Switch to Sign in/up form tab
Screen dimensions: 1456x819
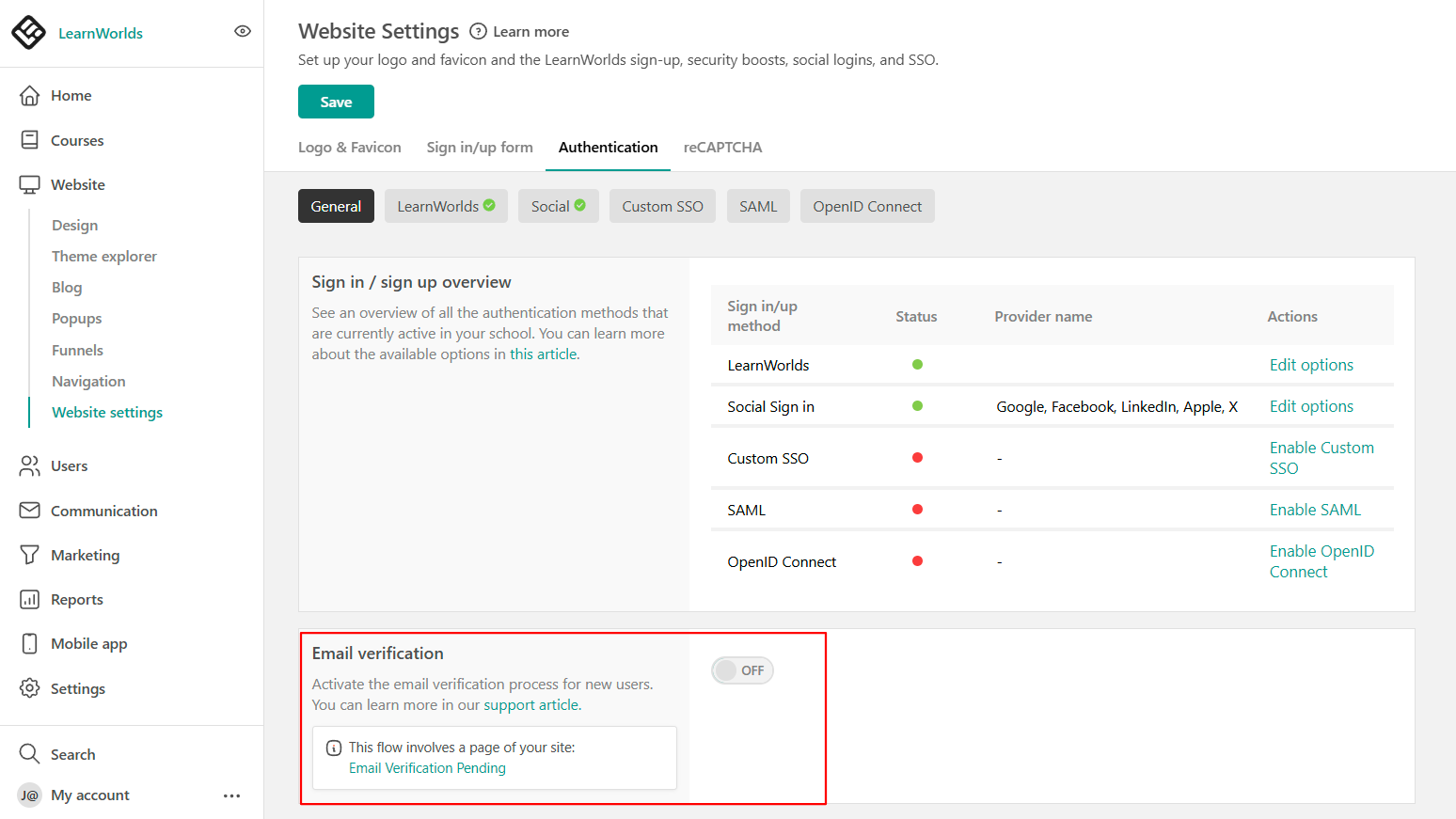click(480, 148)
